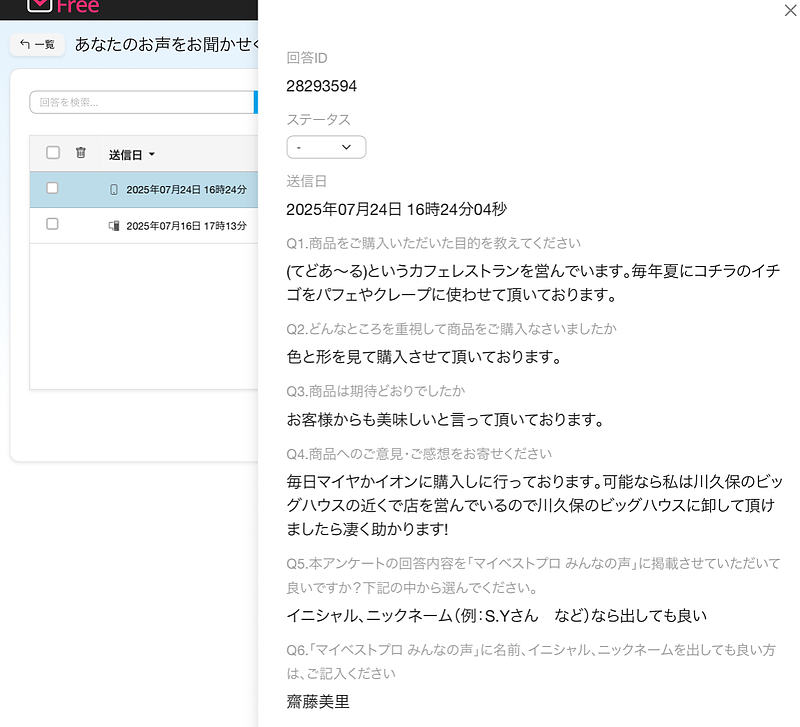800x727 pixels.
Task: Tick the select-all checkbox in table header
Action: click(x=53, y=153)
